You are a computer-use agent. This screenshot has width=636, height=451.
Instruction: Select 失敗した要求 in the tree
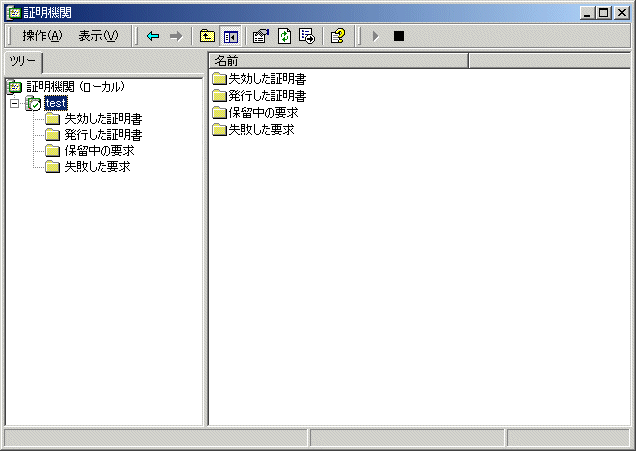97,166
